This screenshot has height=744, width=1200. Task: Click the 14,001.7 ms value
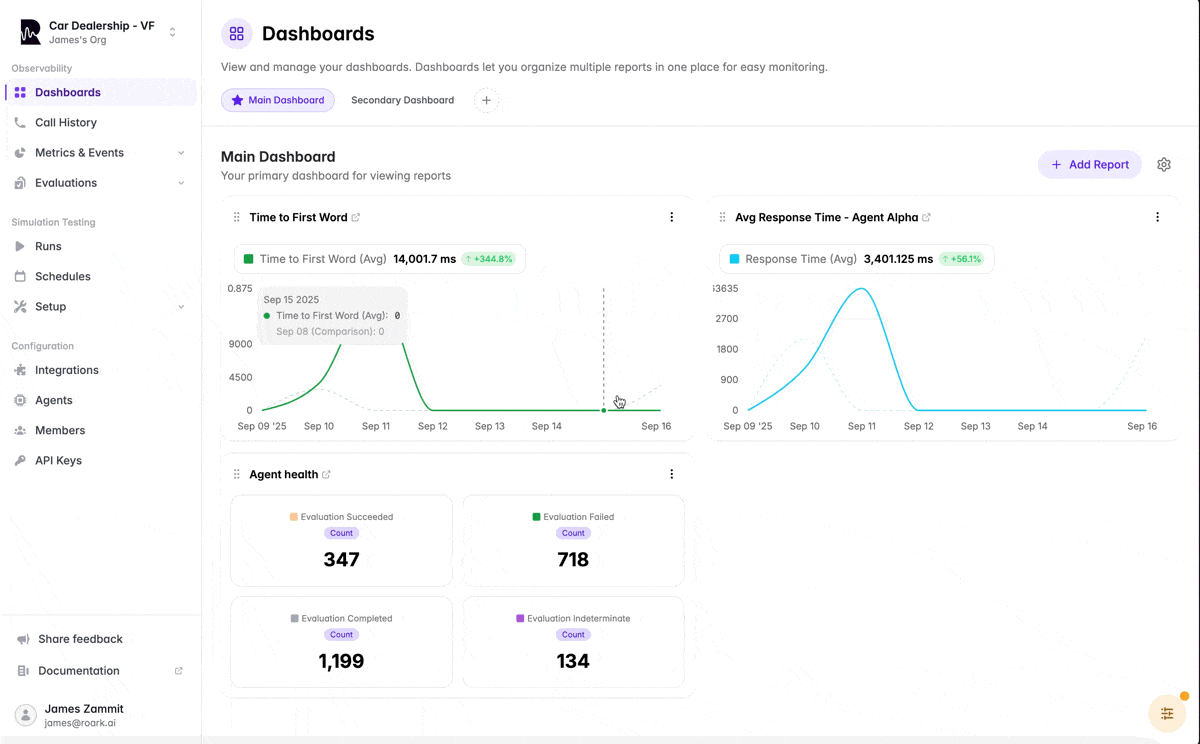coord(425,259)
